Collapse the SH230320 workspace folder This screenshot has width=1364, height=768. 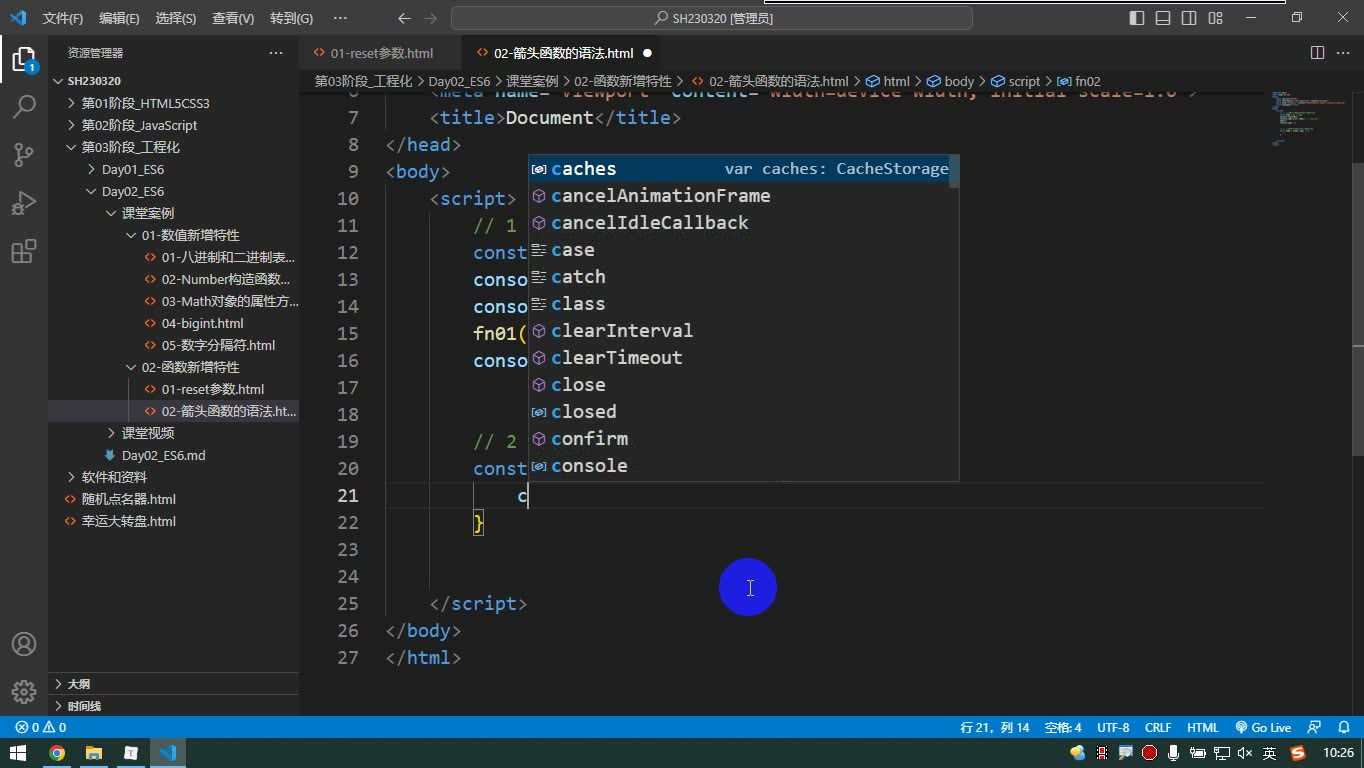click(x=173, y=81)
